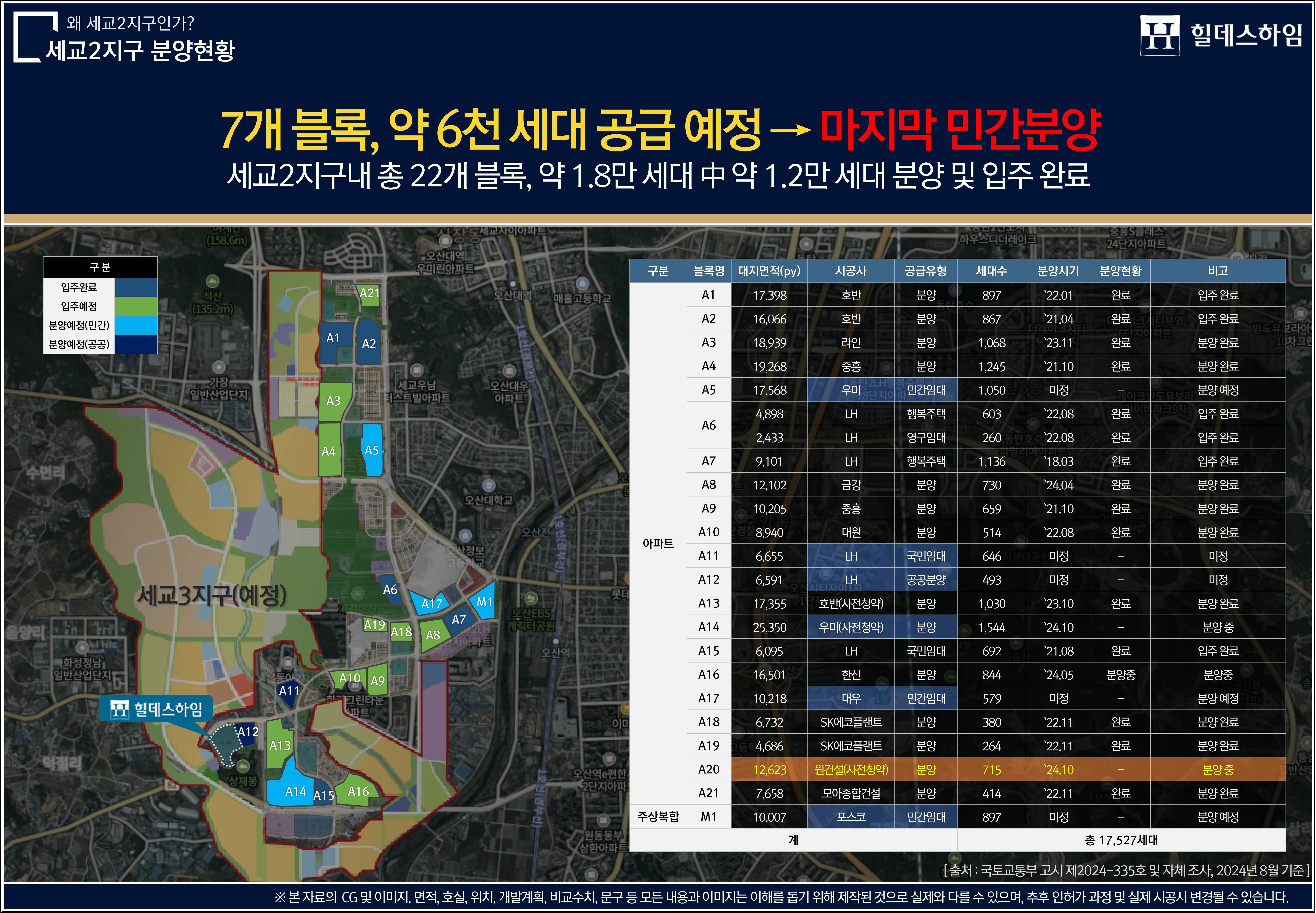Click the 호반(사전청약) builder cell
The width and height of the screenshot is (1316, 913).
[851, 603]
